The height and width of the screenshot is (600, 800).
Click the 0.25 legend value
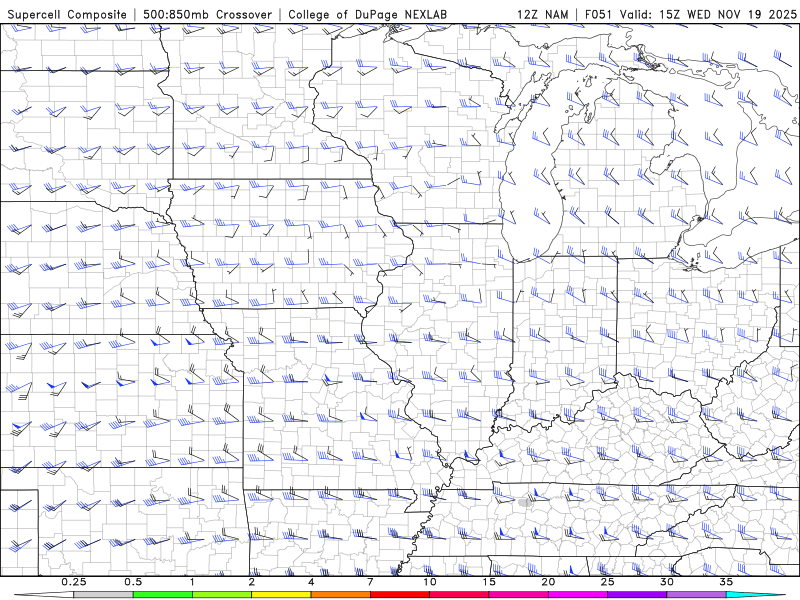74,582
